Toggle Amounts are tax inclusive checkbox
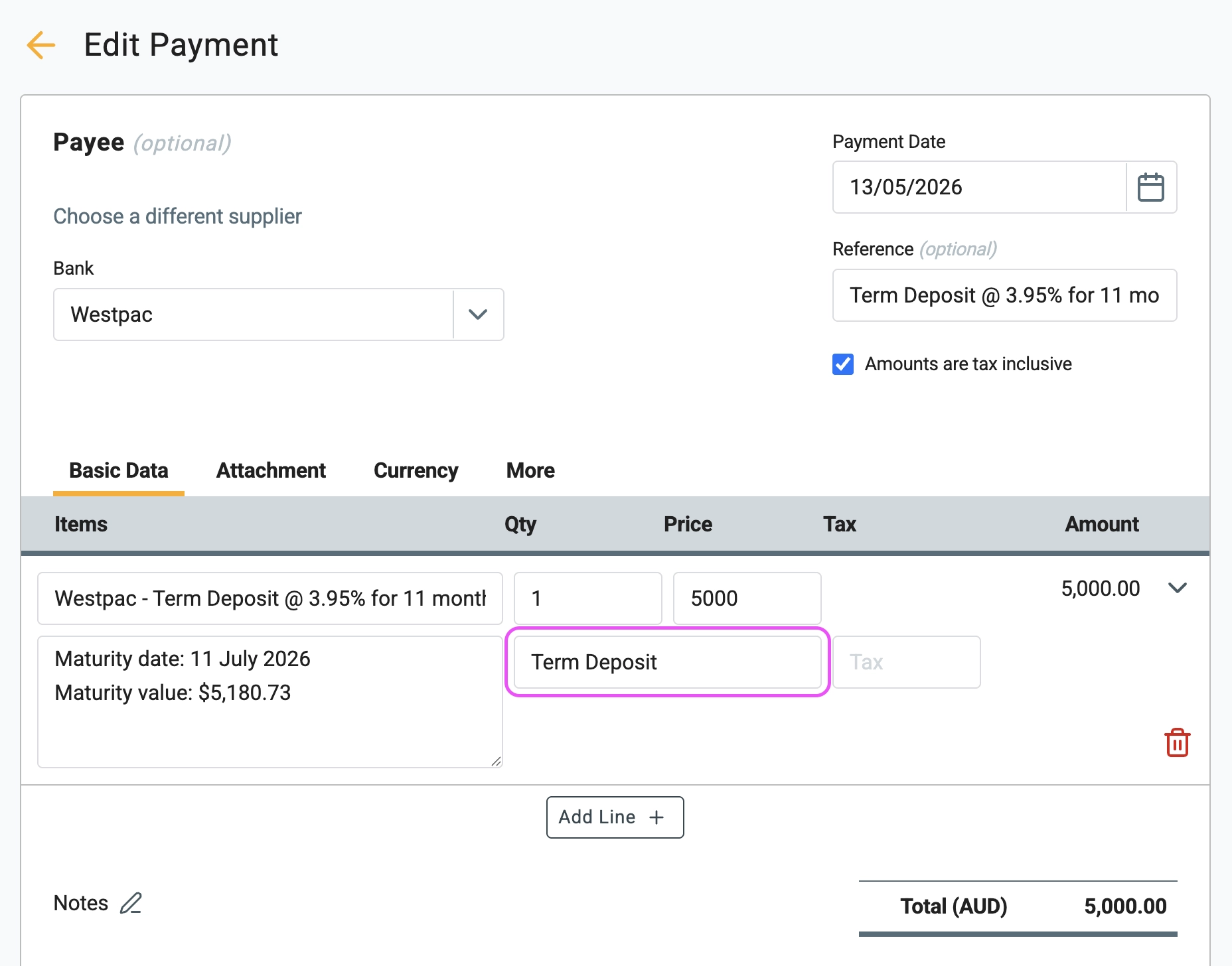1232x966 pixels. click(x=843, y=364)
